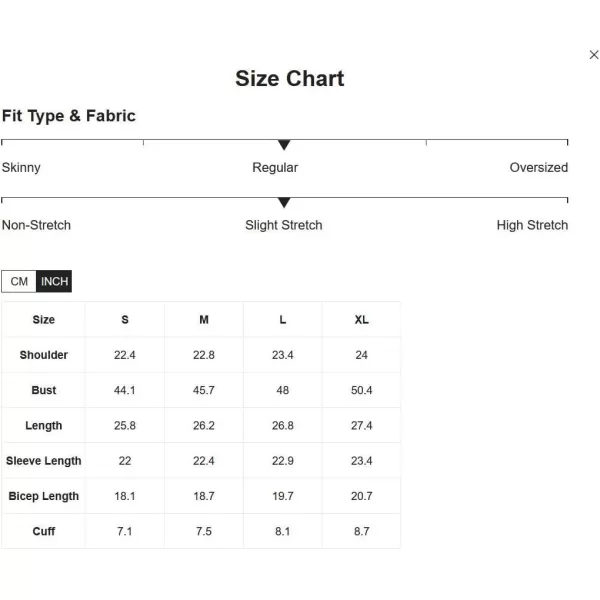Select the M size column header

click(204, 320)
